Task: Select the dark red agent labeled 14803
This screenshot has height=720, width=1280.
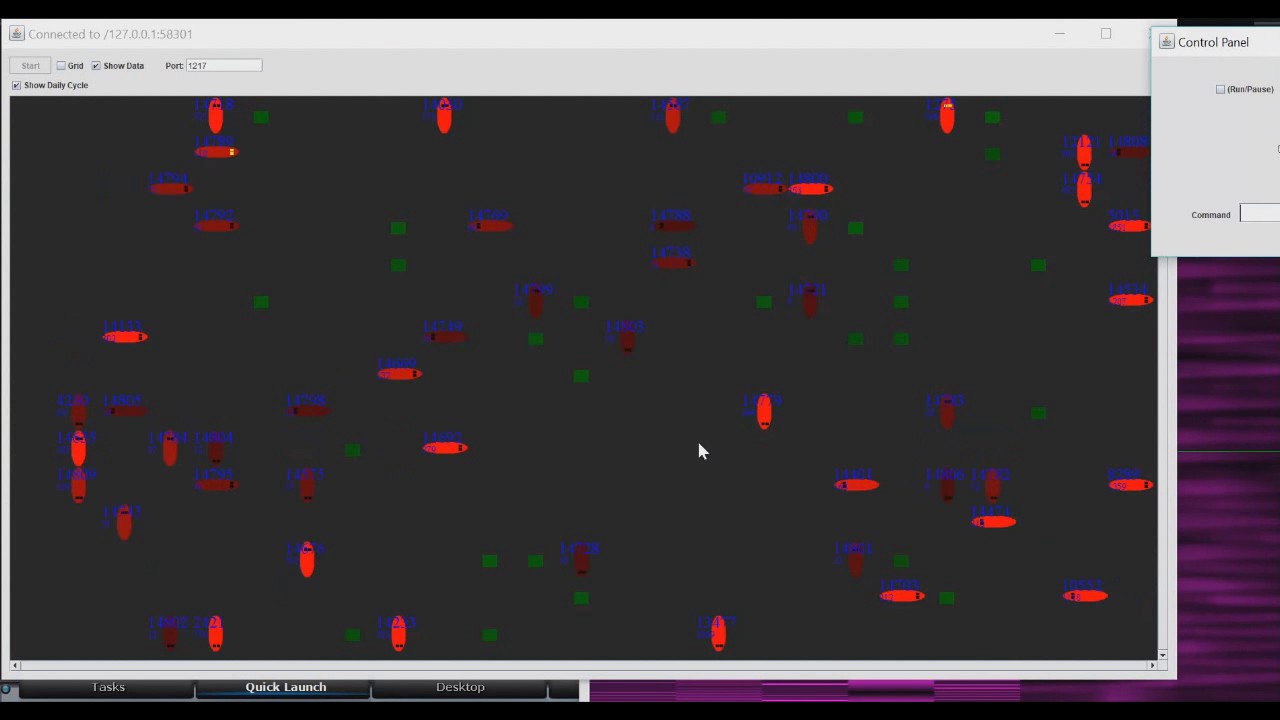Action: [x=627, y=340]
